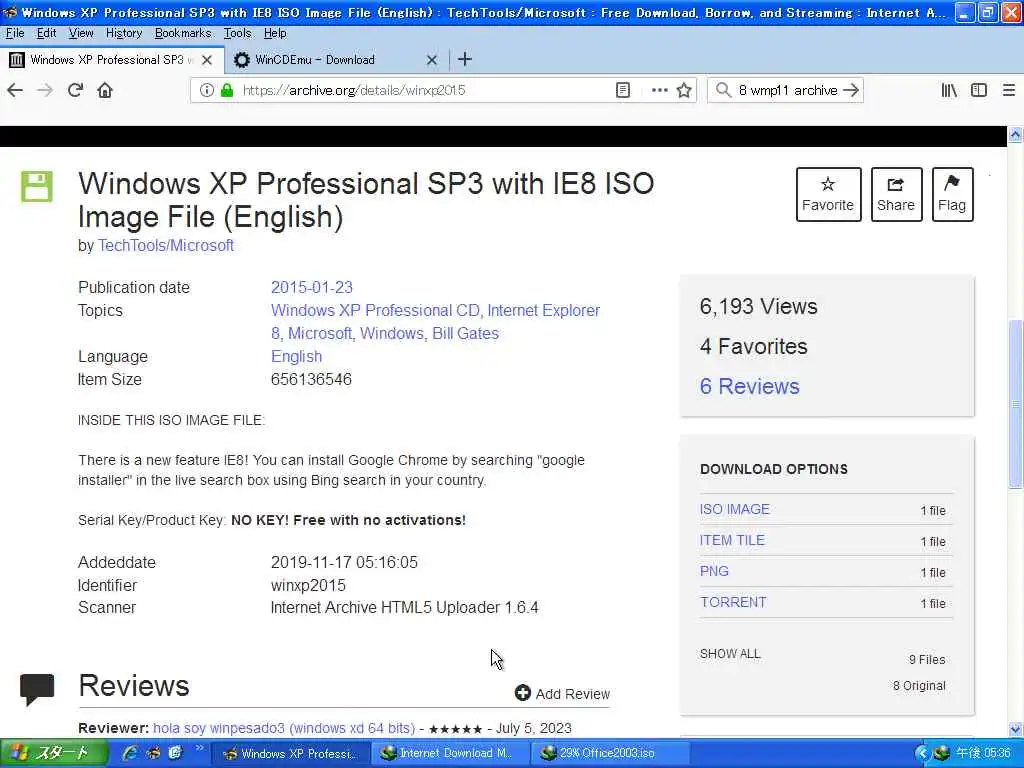Close the Windows XP Professional SP3 tab
Screen dimensions: 1024x768
[x=207, y=60]
